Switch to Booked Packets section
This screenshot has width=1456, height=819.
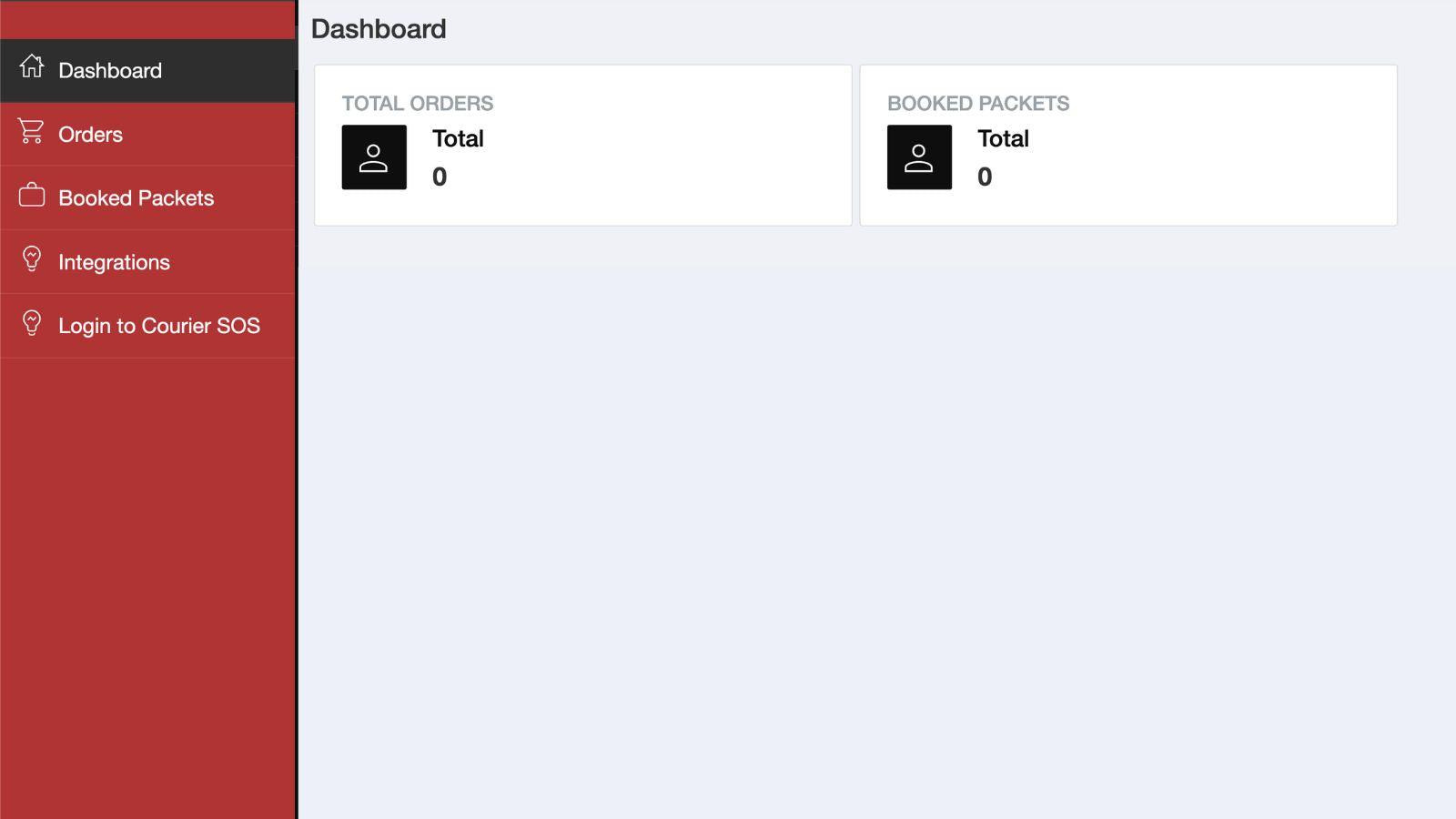[136, 197]
